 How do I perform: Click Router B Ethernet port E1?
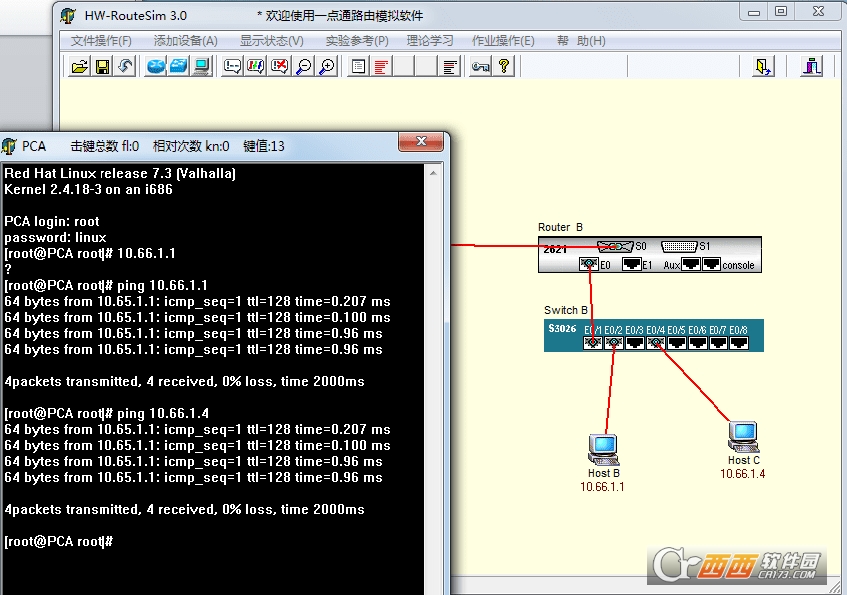pos(631,264)
